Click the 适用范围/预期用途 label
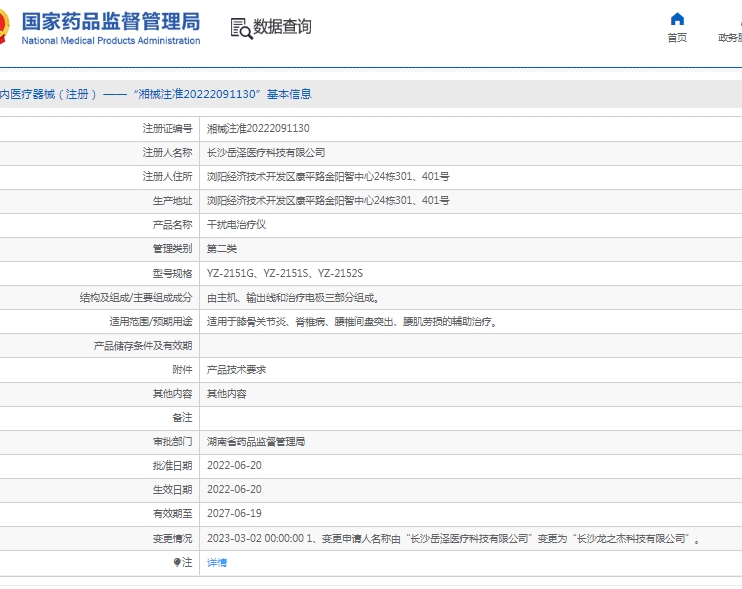 tap(151, 322)
